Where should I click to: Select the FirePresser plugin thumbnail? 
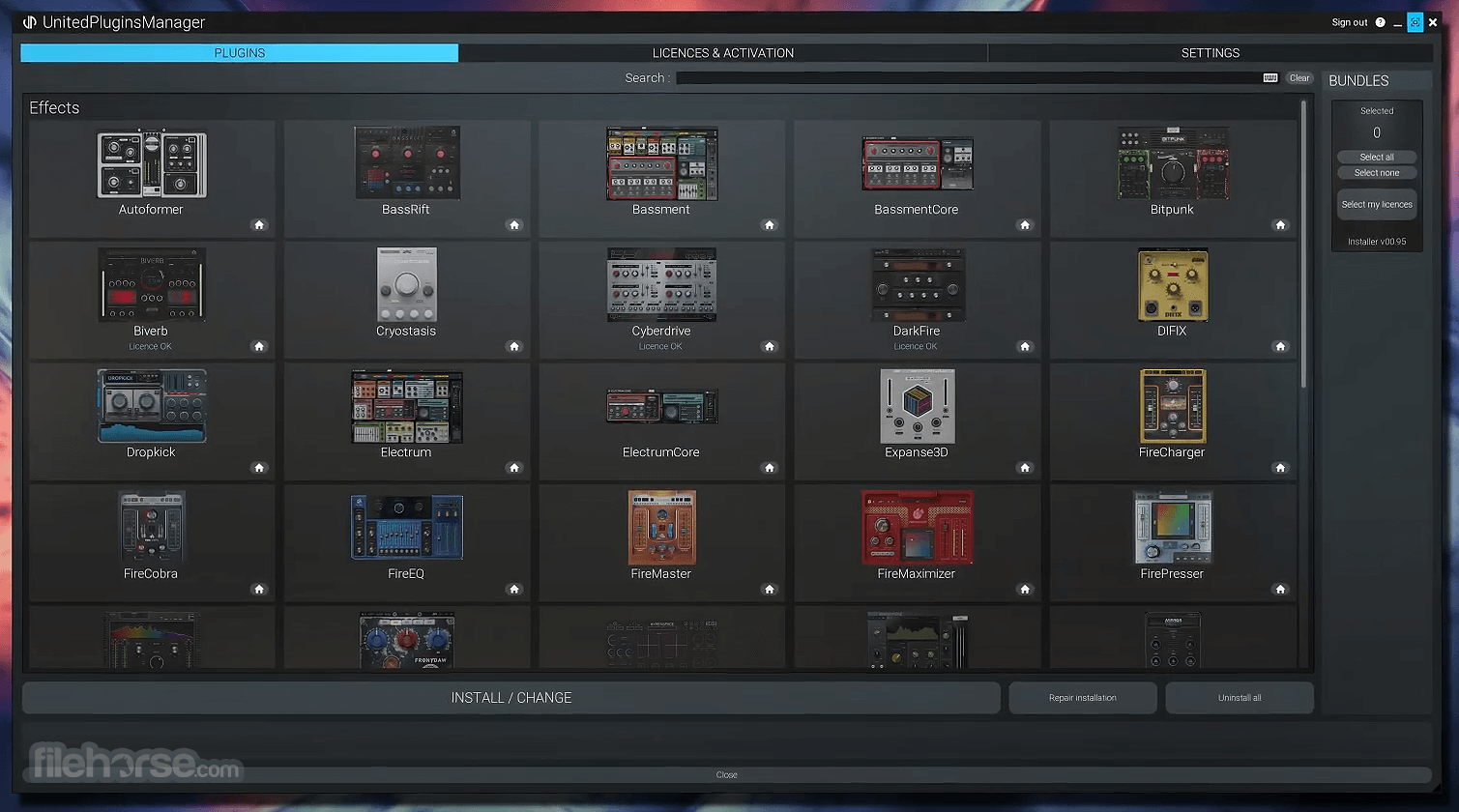click(x=1173, y=528)
